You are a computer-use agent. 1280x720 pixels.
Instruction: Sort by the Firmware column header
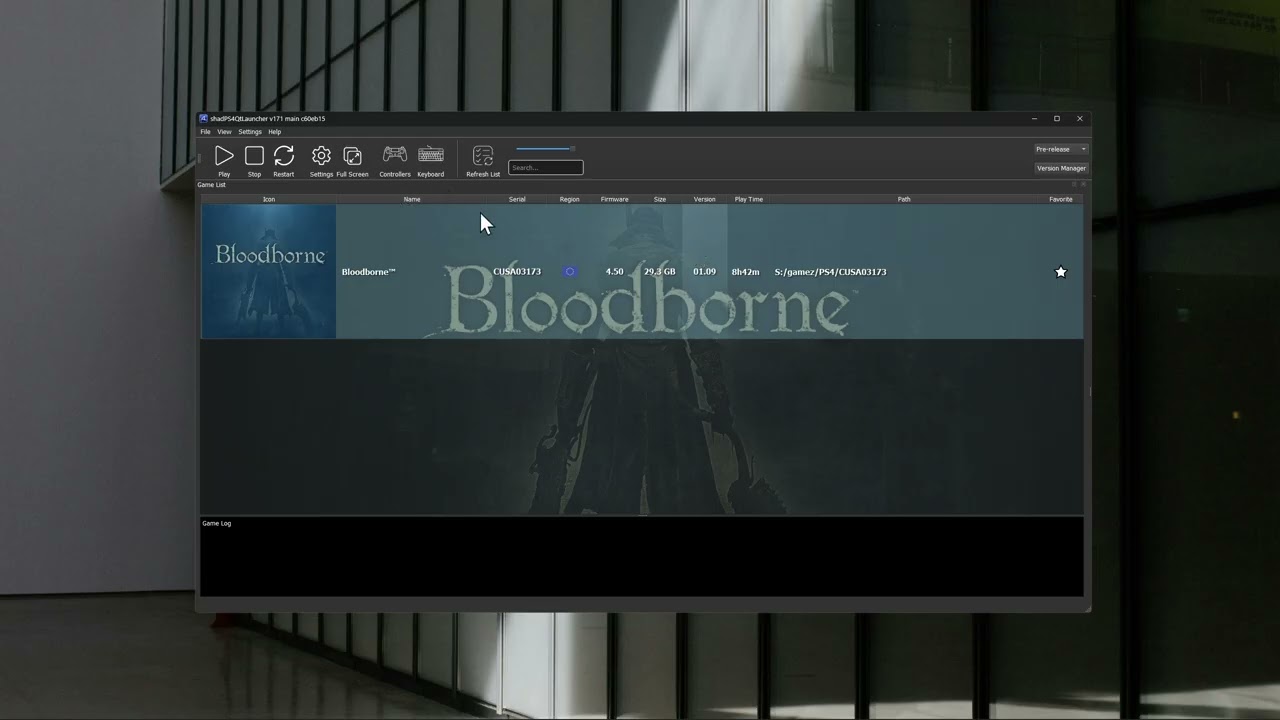pos(614,199)
